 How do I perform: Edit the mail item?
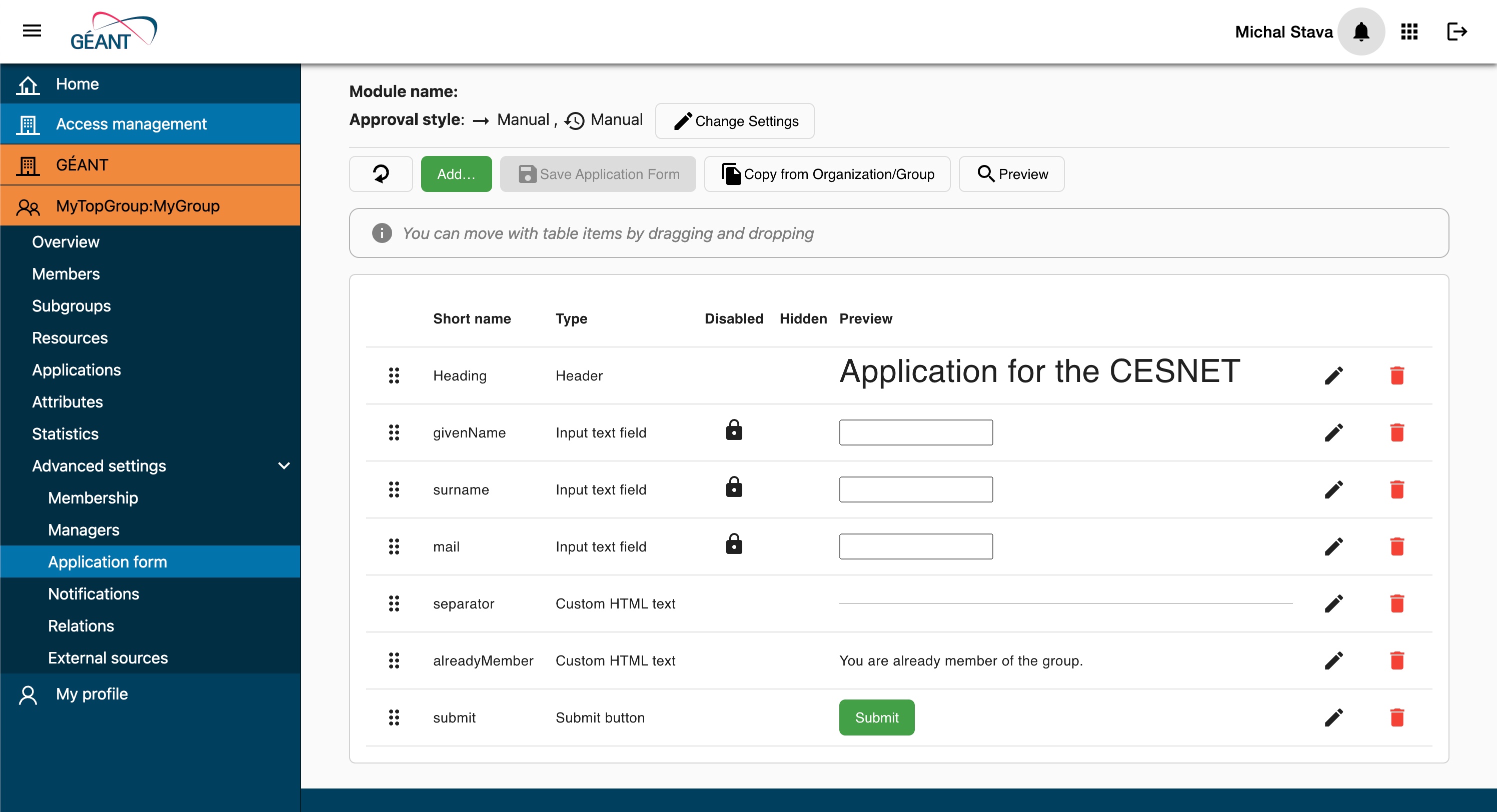[x=1334, y=546]
